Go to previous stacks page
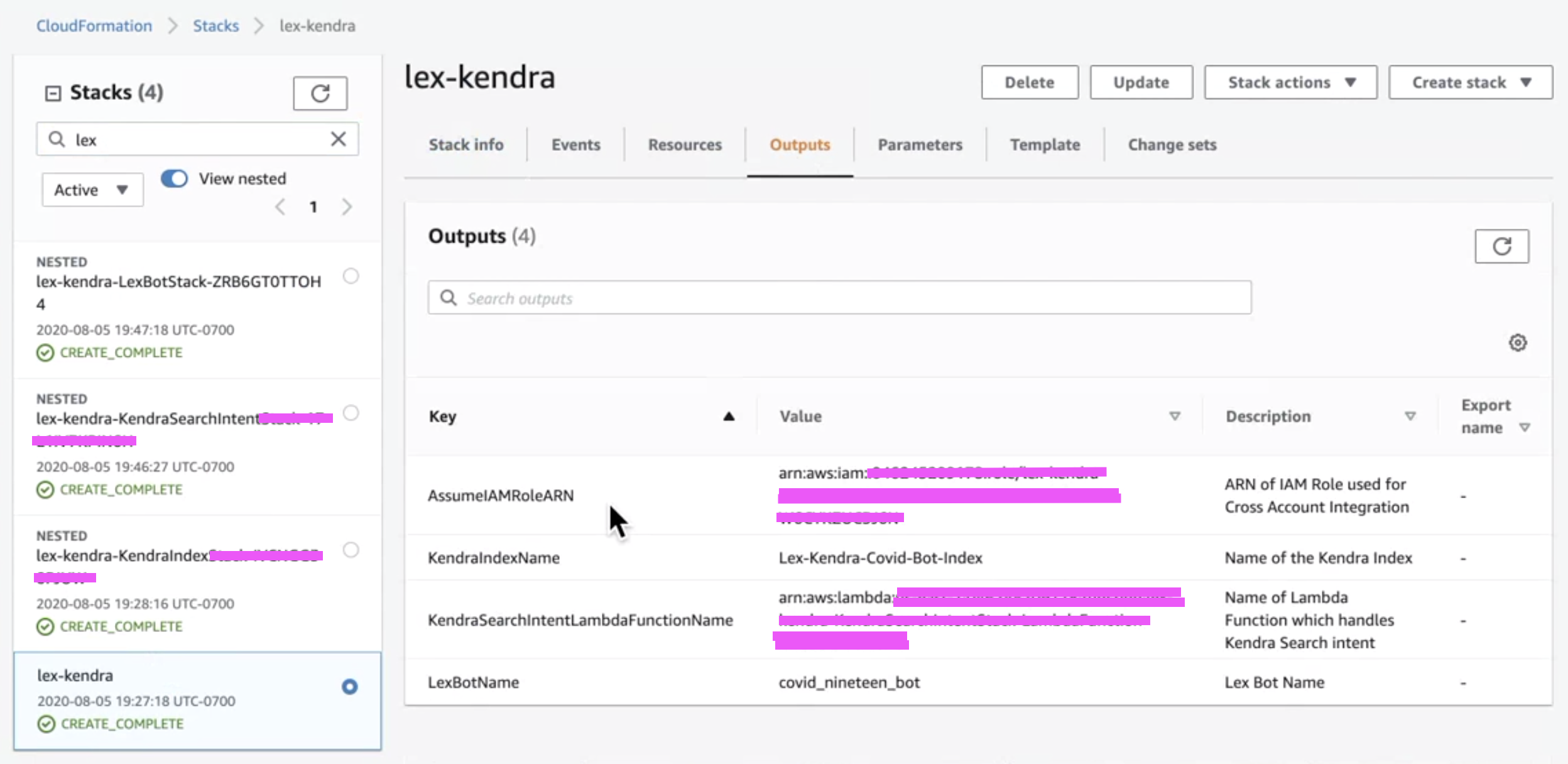1568x764 pixels. 280,207
